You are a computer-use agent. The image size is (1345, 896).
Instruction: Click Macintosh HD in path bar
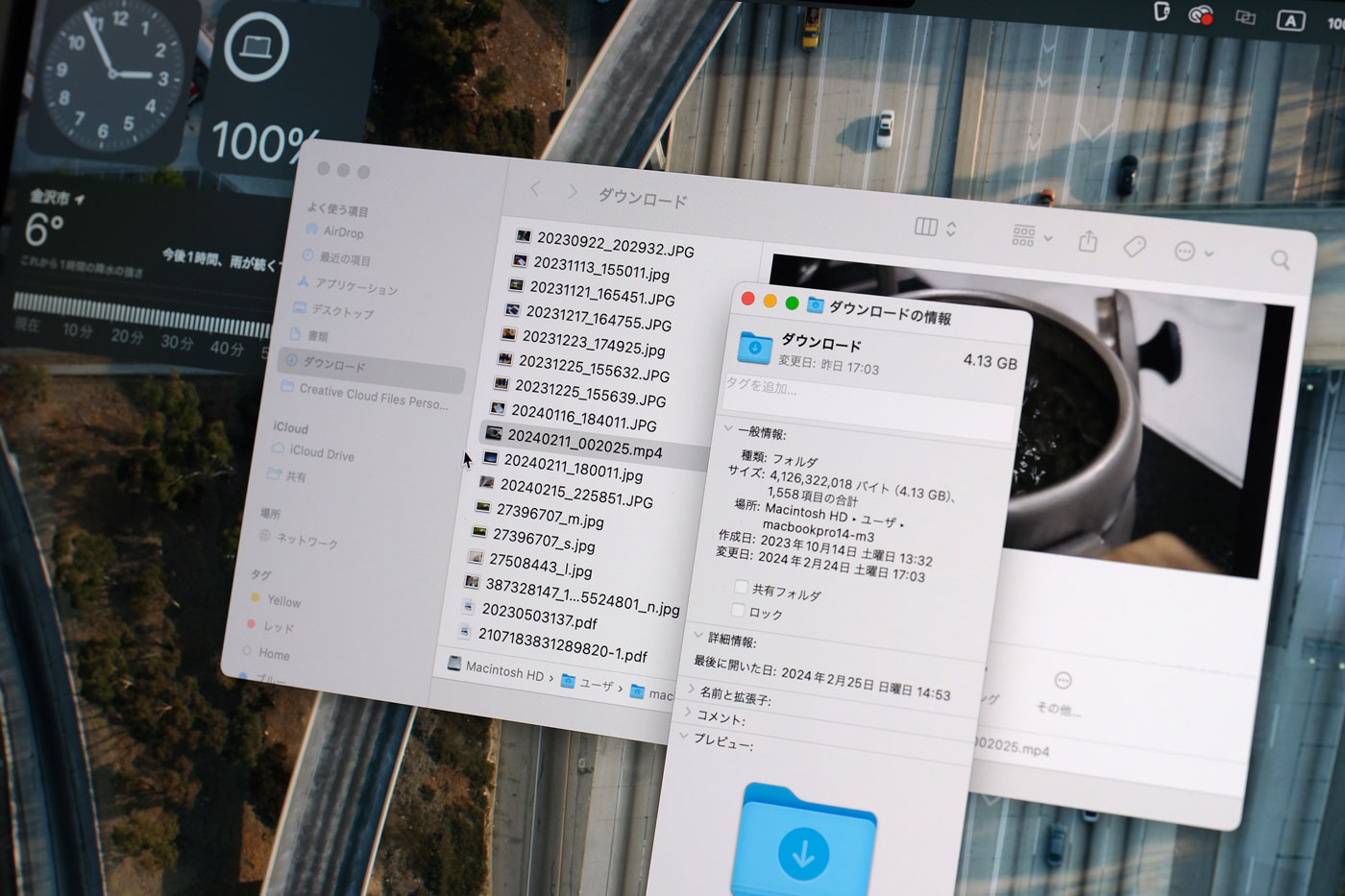click(496, 670)
